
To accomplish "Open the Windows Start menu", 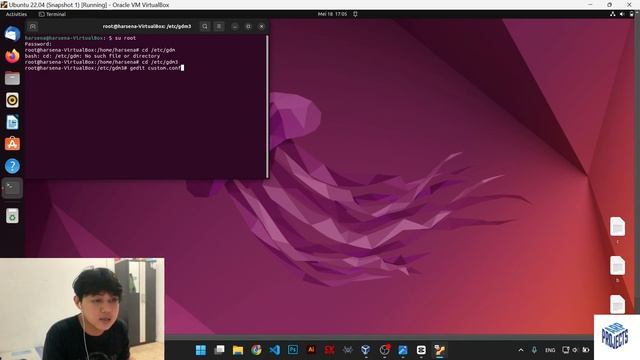I will point(201,350).
